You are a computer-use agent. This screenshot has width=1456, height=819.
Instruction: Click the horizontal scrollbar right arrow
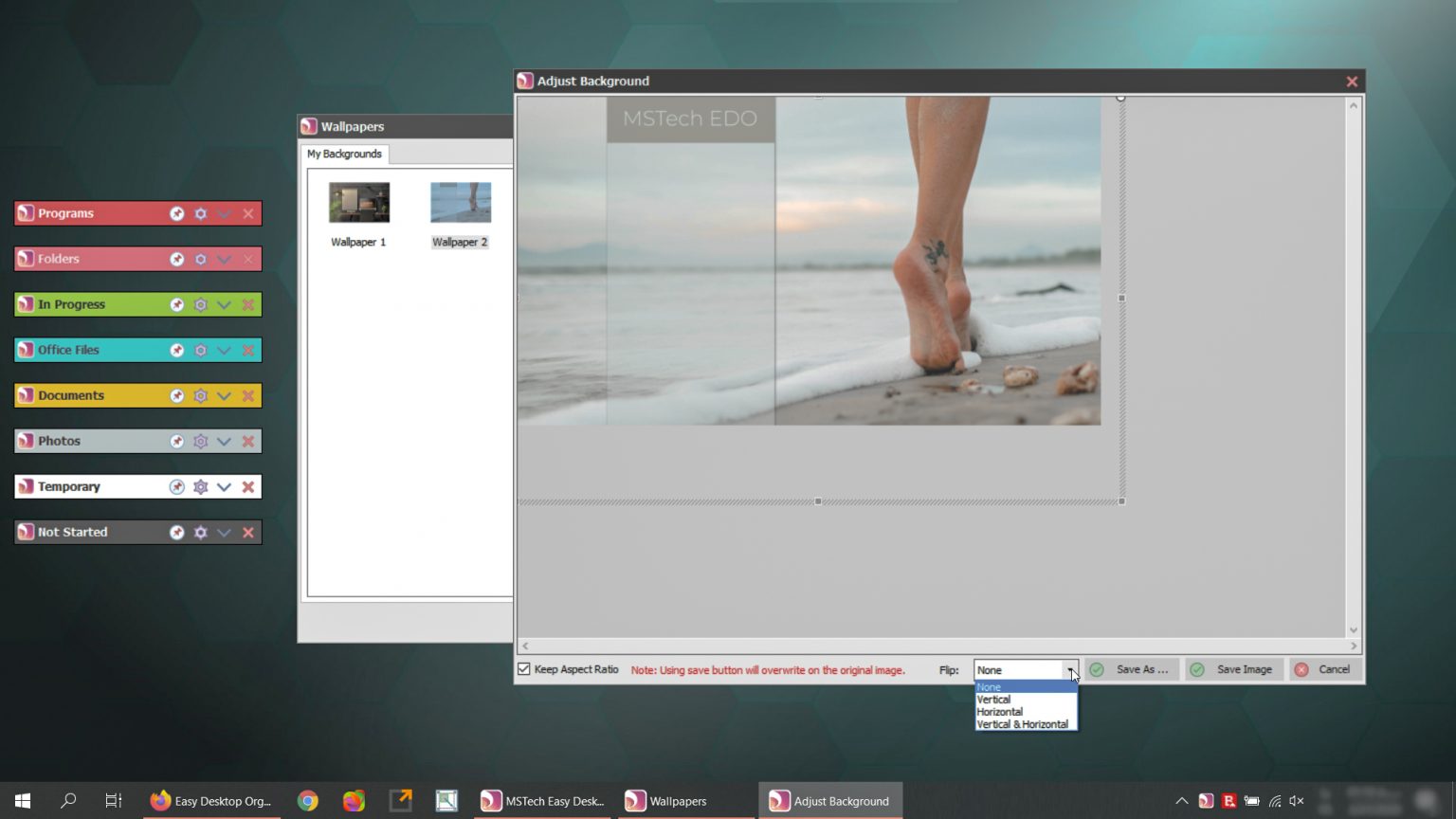pos(1354,646)
